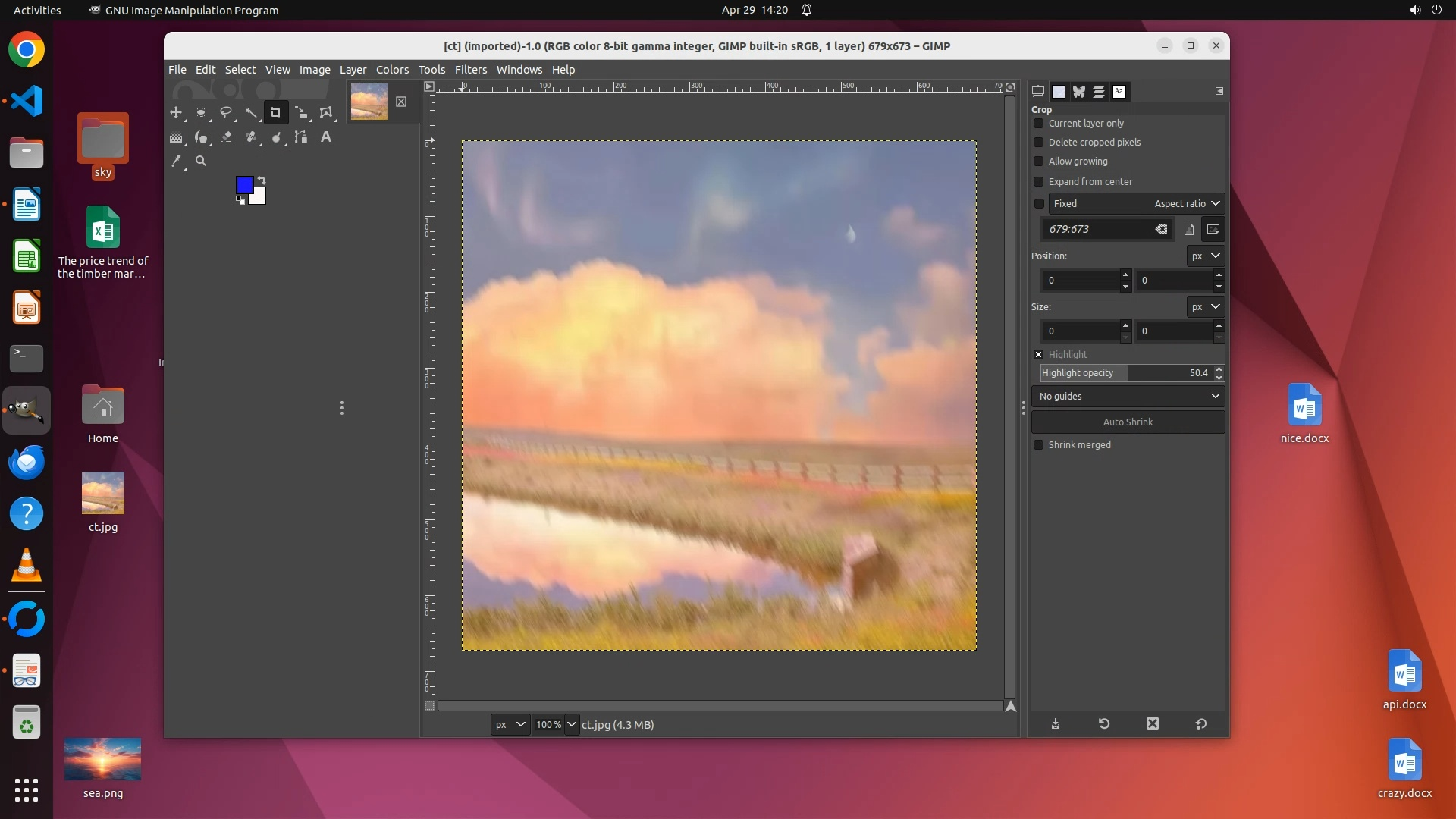The width and height of the screenshot is (1456, 819).
Task: Open the zoom percentage dropdown
Action: click(x=572, y=724)
